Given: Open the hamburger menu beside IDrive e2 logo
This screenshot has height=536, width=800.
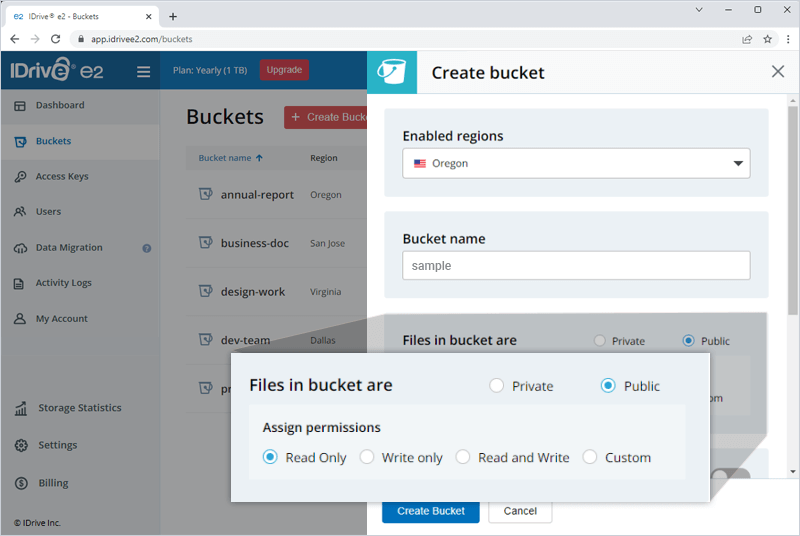Looking at the screenshot, I should coord(143,71).
